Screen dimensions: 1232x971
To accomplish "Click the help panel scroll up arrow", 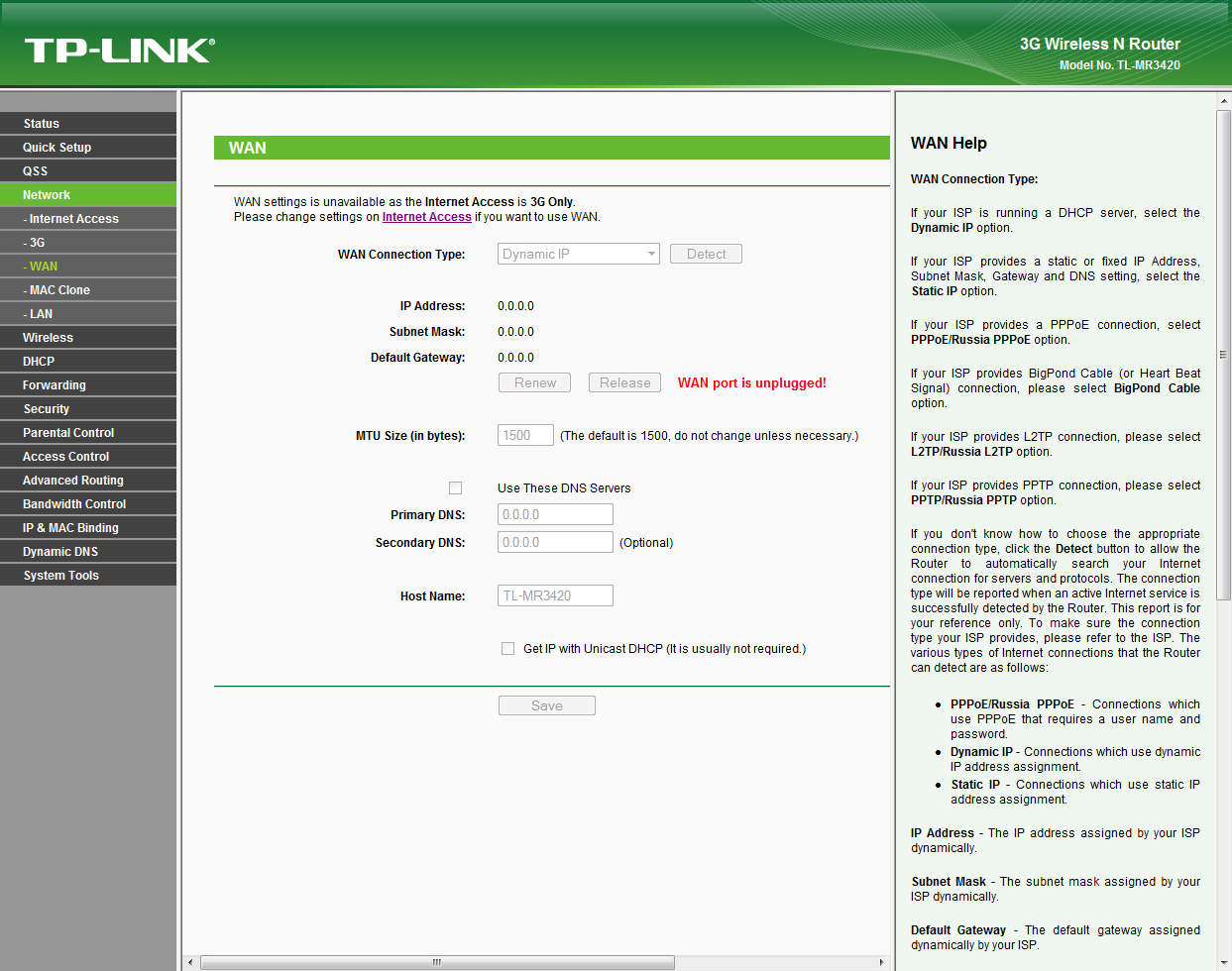I will [x=1224, y=101].
